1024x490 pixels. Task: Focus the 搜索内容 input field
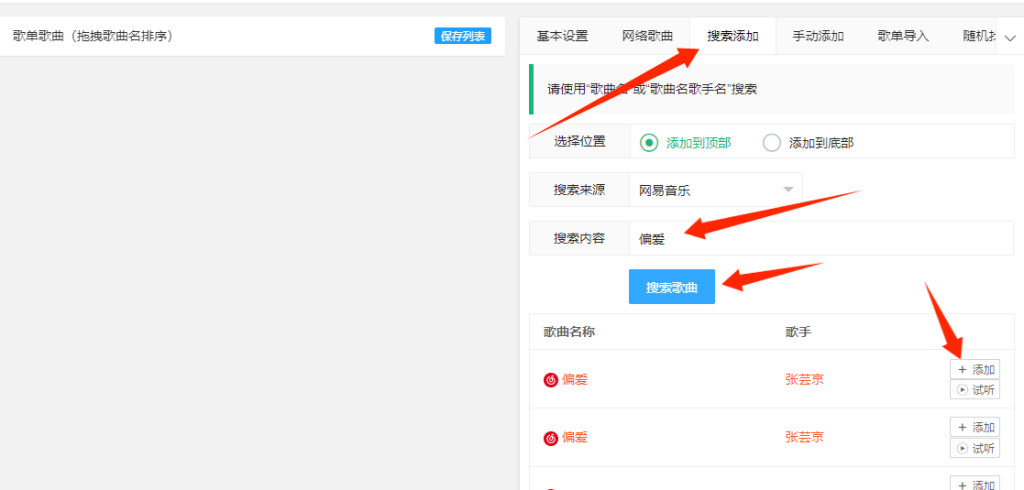point(820,238)
